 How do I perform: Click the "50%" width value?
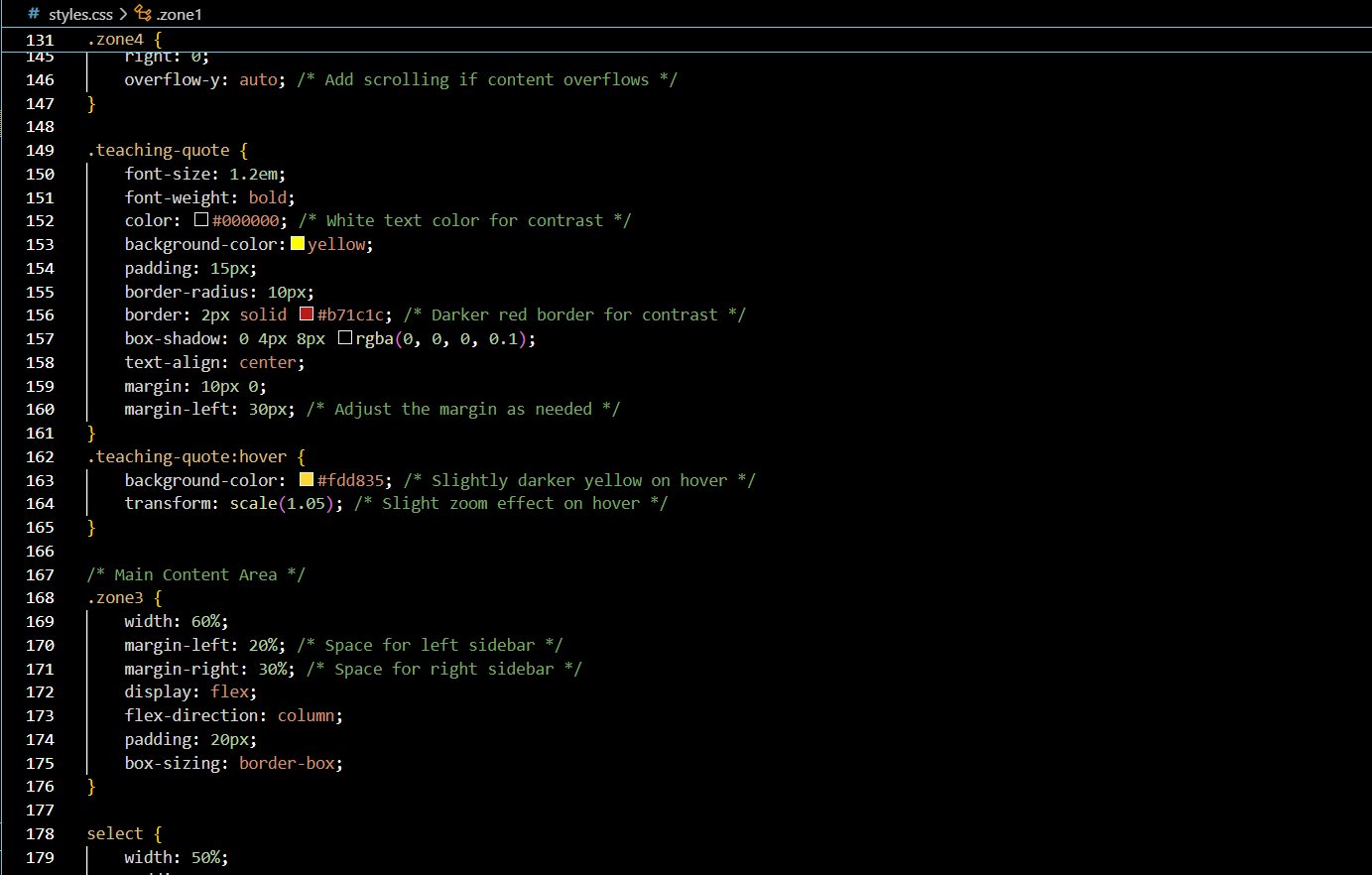click(206, 857)
